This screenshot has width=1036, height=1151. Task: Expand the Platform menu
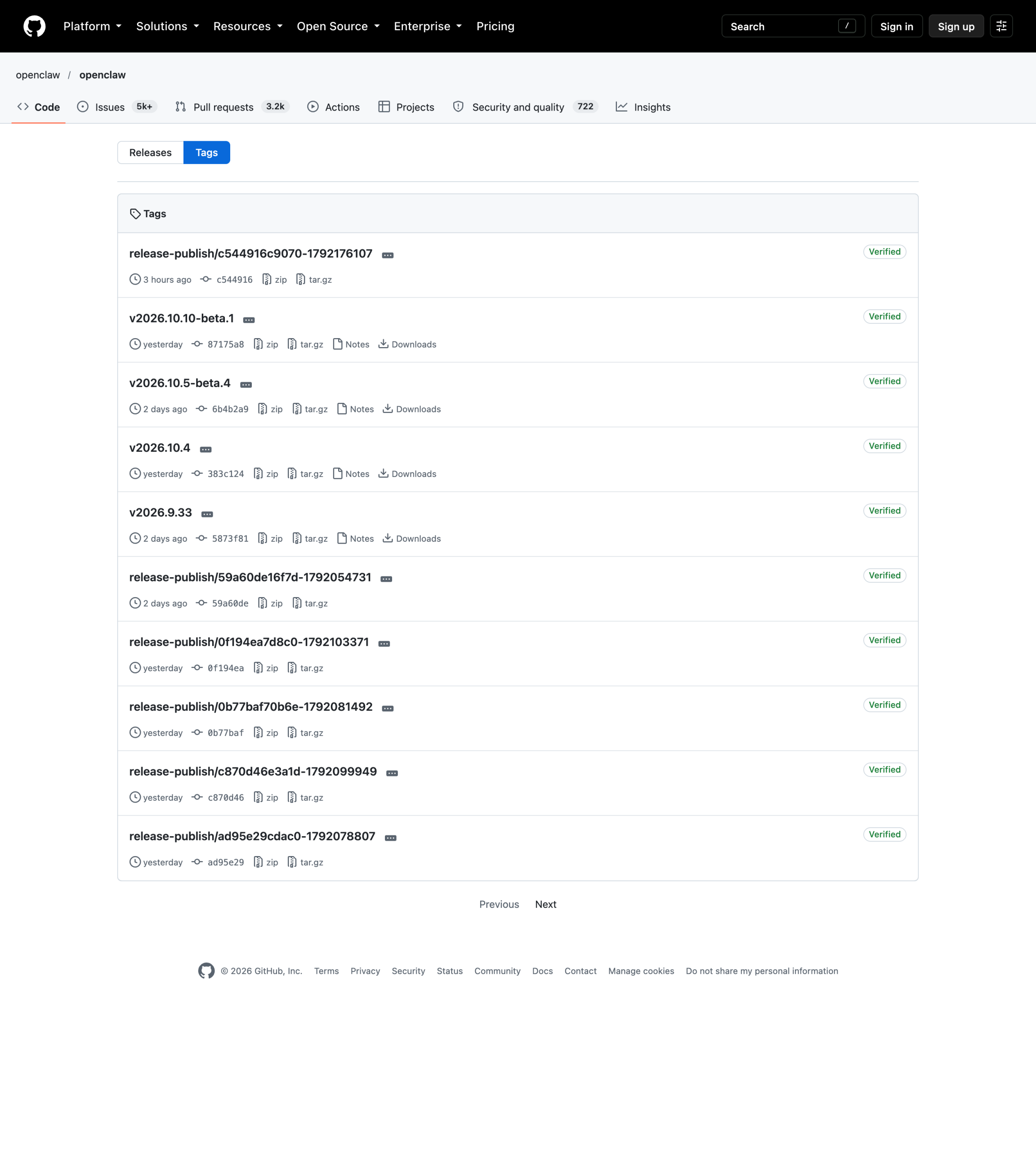click(92, 26)
